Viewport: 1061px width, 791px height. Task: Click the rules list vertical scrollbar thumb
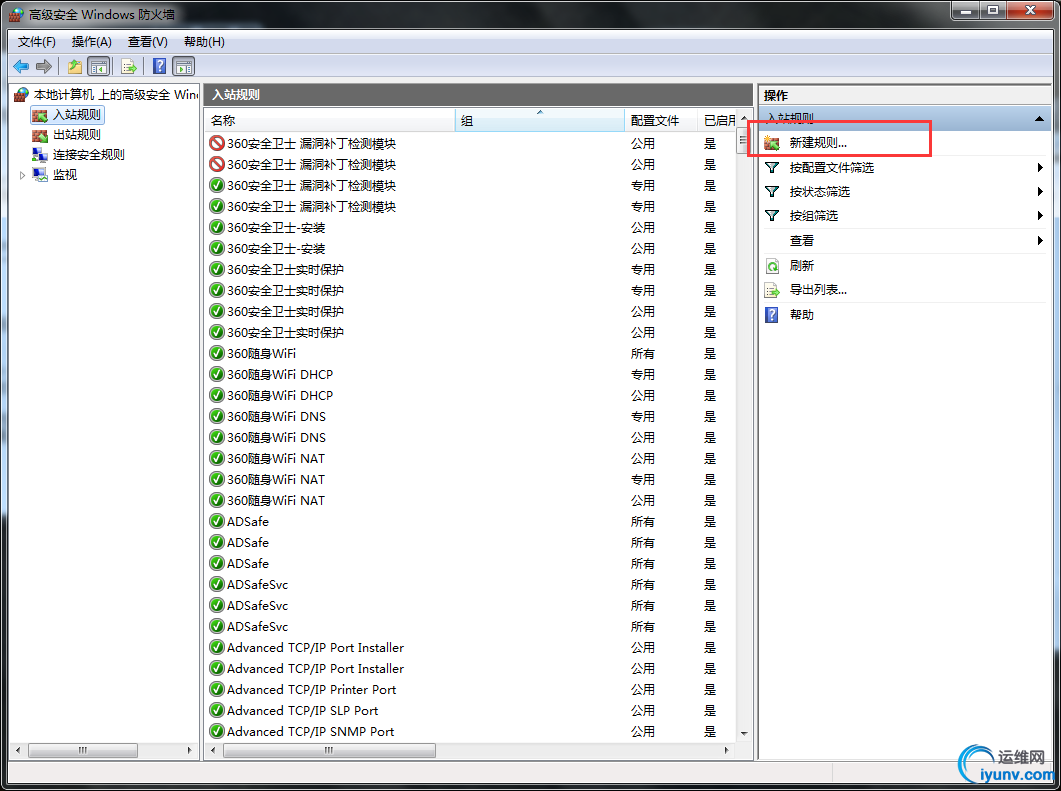pos(744,140)
